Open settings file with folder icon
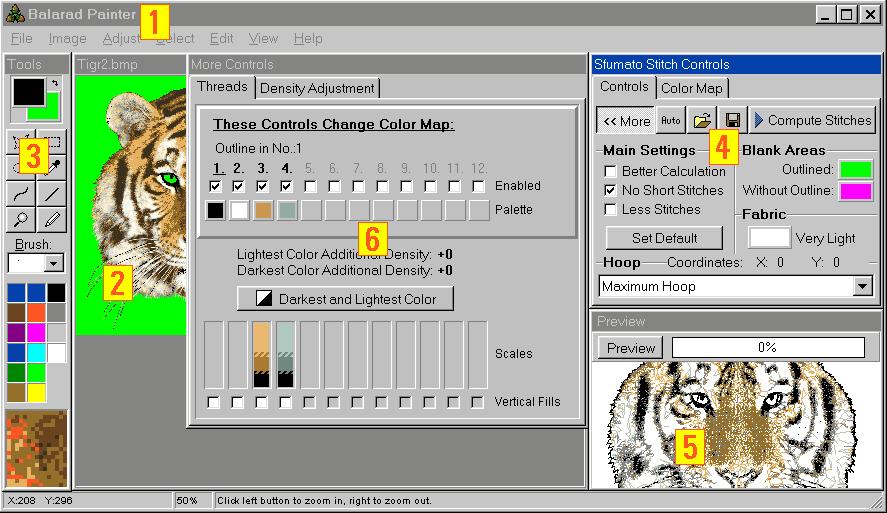Image resolution: width=887 pixels, height=513 pixels. tap(701, 120)
